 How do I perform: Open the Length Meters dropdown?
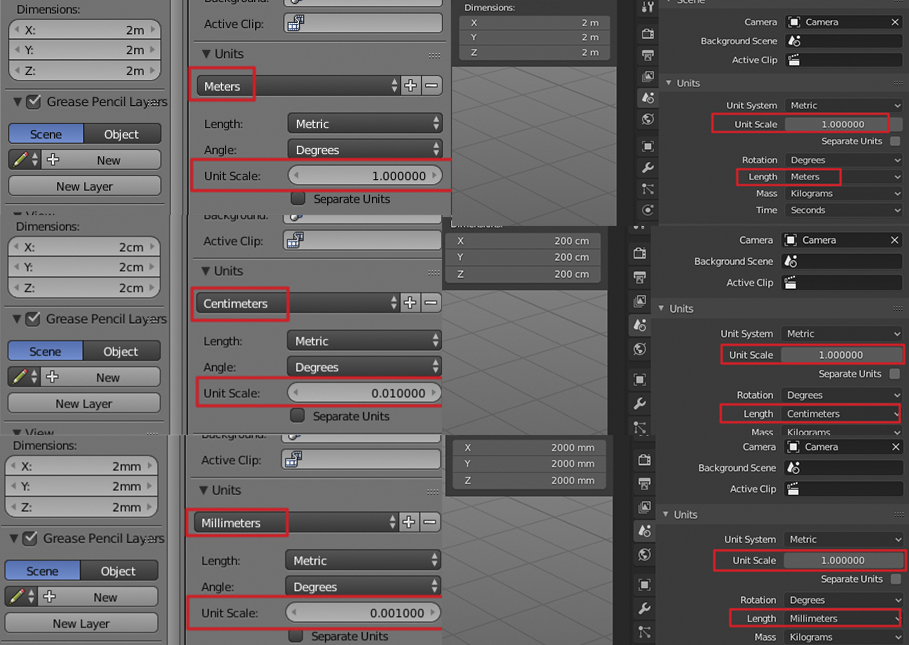[843, 177]
